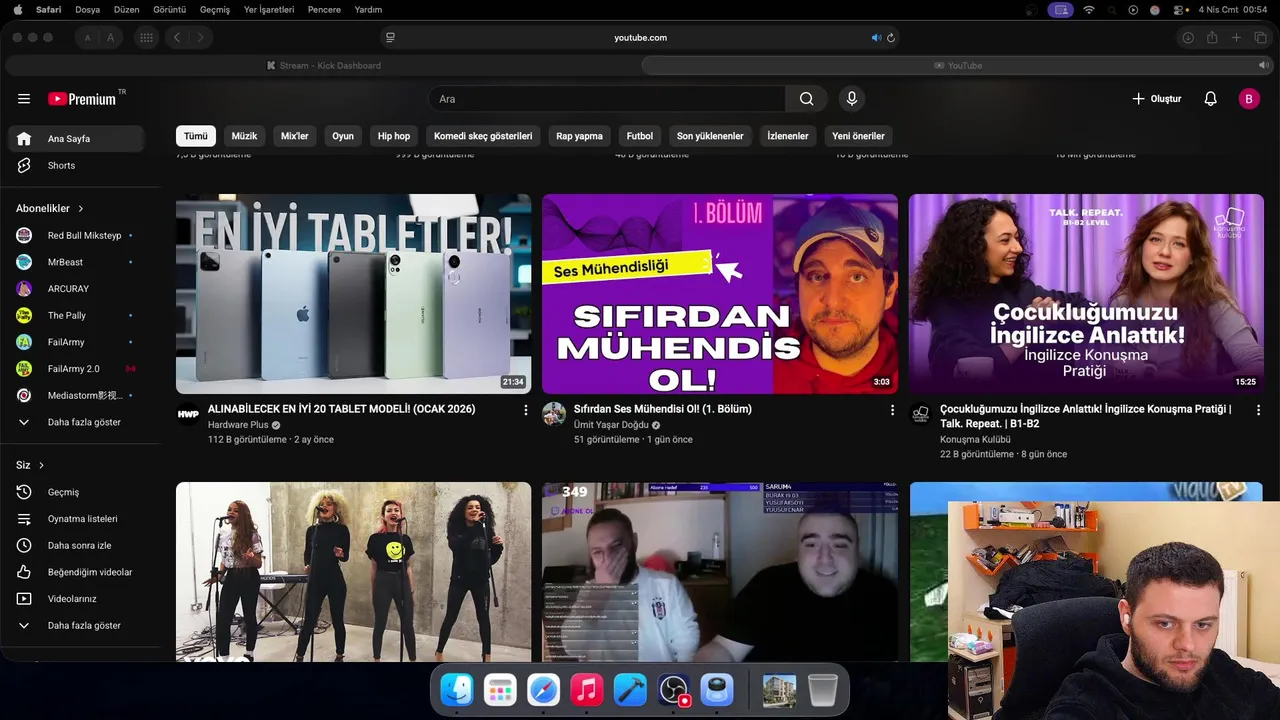Open the account avatar menu
Viewport: 1280px width, 720px height.
coord(1249,99)
